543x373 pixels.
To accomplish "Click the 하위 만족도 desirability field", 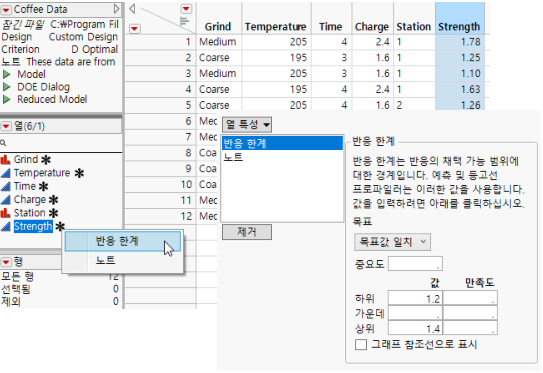I will pyautogui.click(x=470, y=298).
